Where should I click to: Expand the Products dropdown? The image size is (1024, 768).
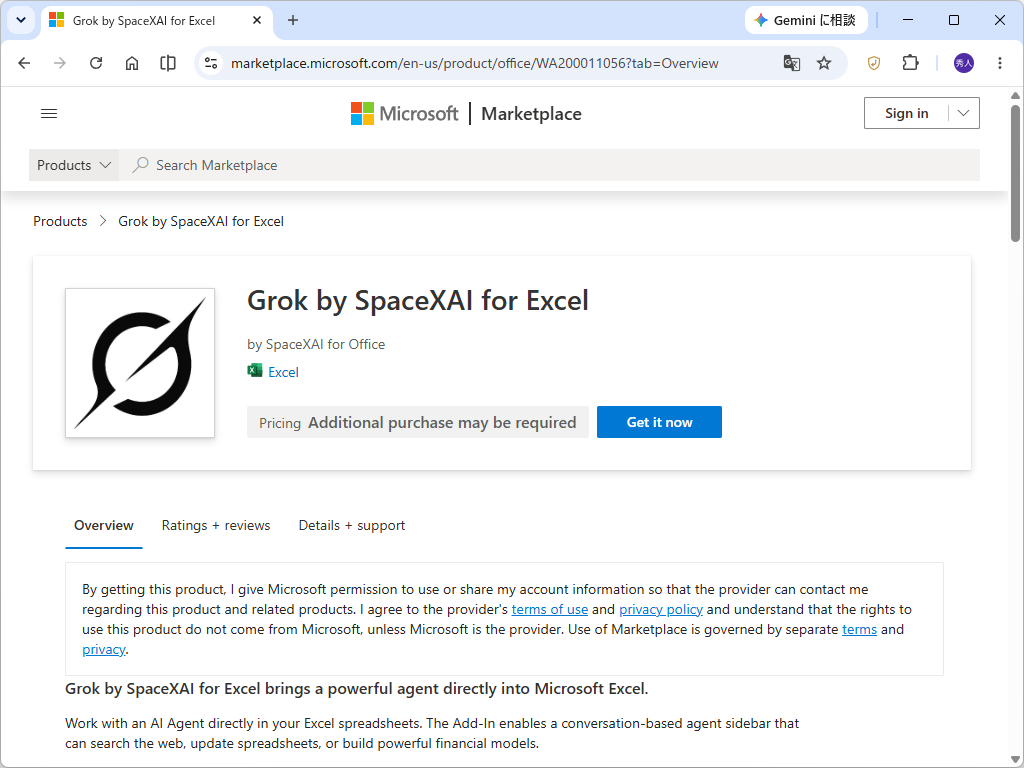click(x=74, y=165)
